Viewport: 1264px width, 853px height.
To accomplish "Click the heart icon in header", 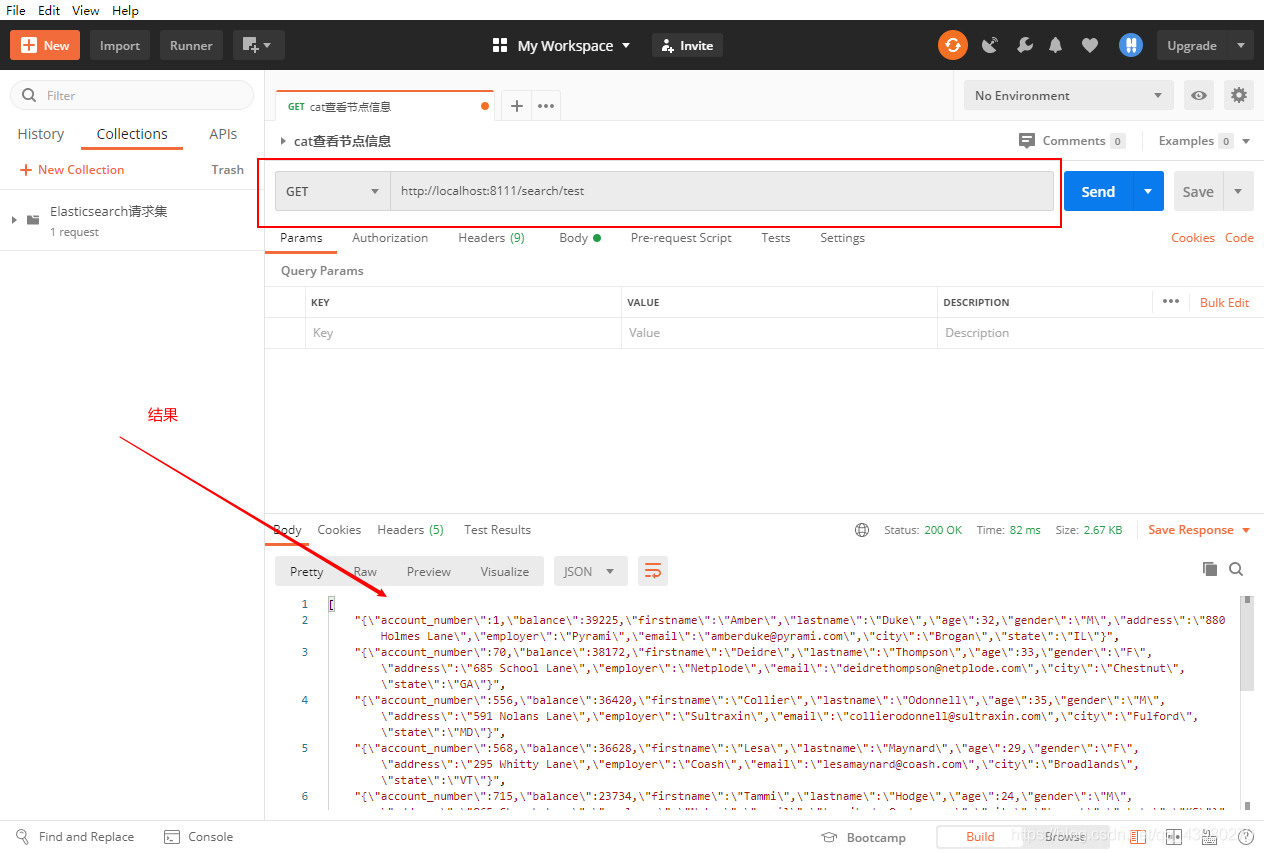I will coord(1090,45).
